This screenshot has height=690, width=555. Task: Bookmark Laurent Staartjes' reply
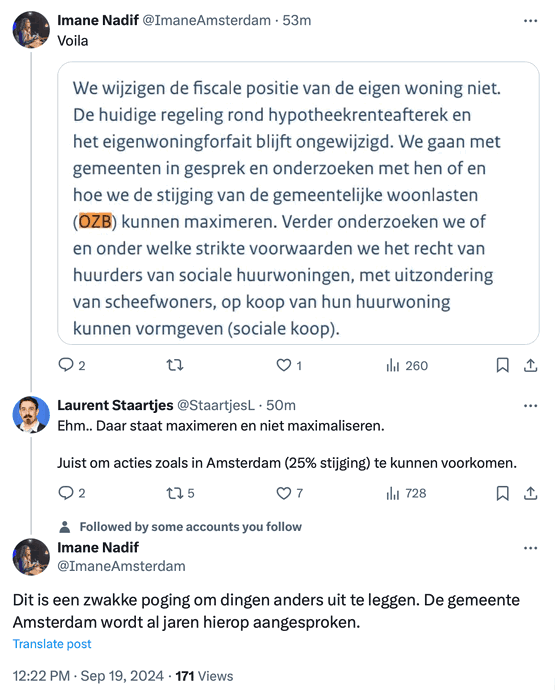pyautogui.click(x=502, y=493)
